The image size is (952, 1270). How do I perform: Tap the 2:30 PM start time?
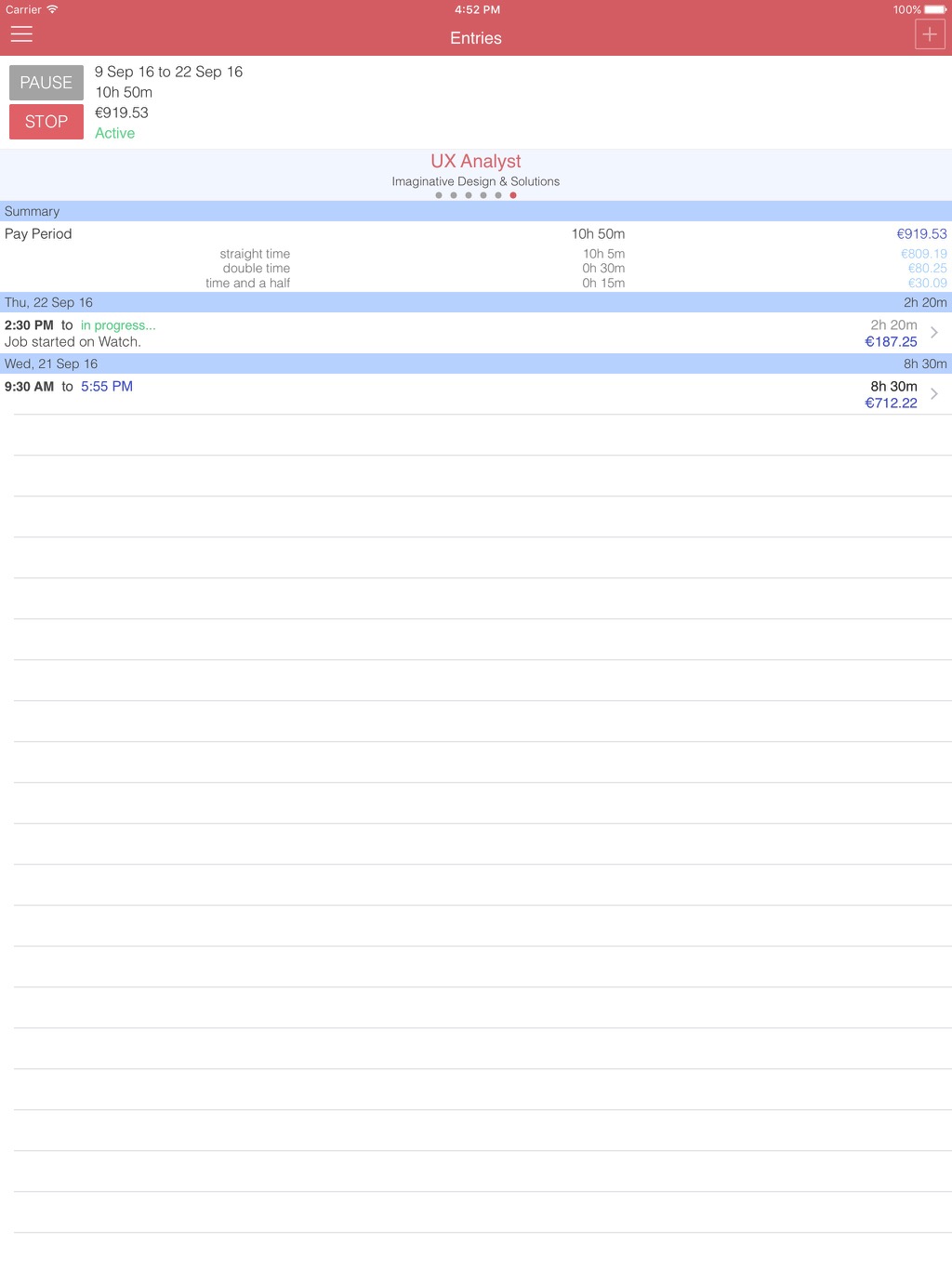click(29, 325)
